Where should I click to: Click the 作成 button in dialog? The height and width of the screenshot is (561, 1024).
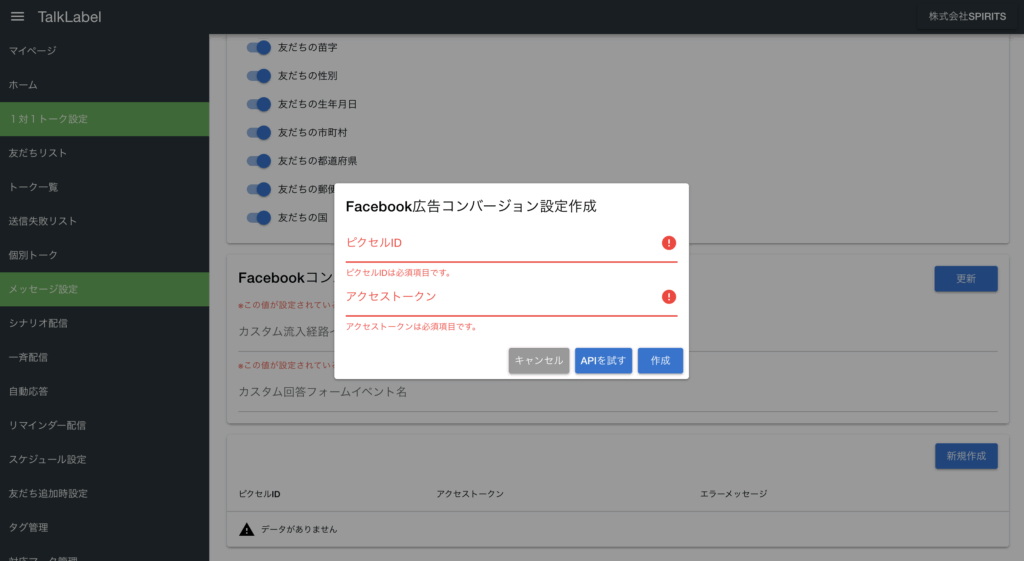pos(660,361)
